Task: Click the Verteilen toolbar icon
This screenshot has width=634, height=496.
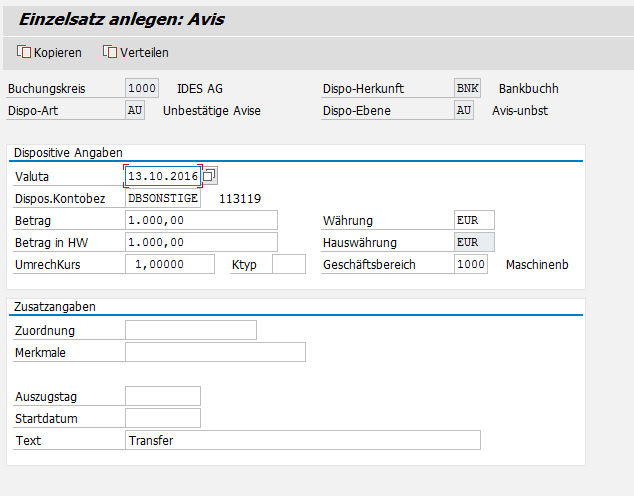Action: coord(110,52)
